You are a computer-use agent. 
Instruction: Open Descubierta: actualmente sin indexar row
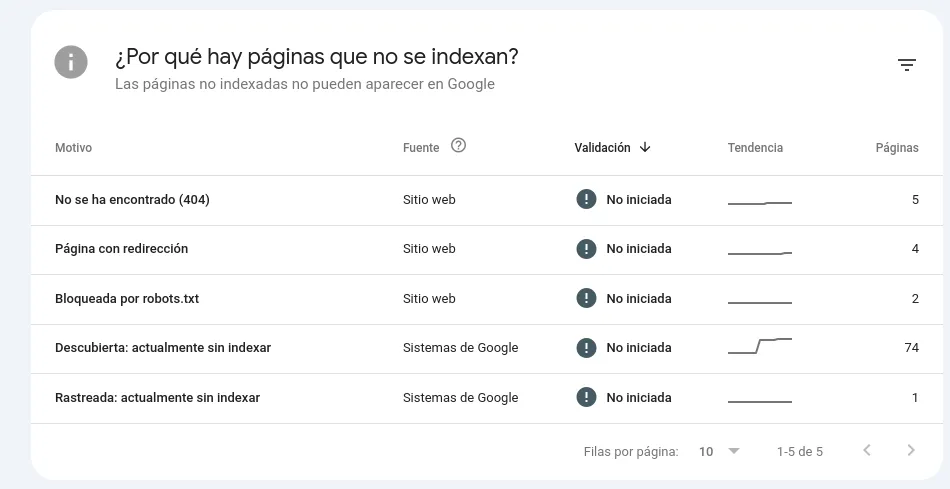[x=487, y=348]
